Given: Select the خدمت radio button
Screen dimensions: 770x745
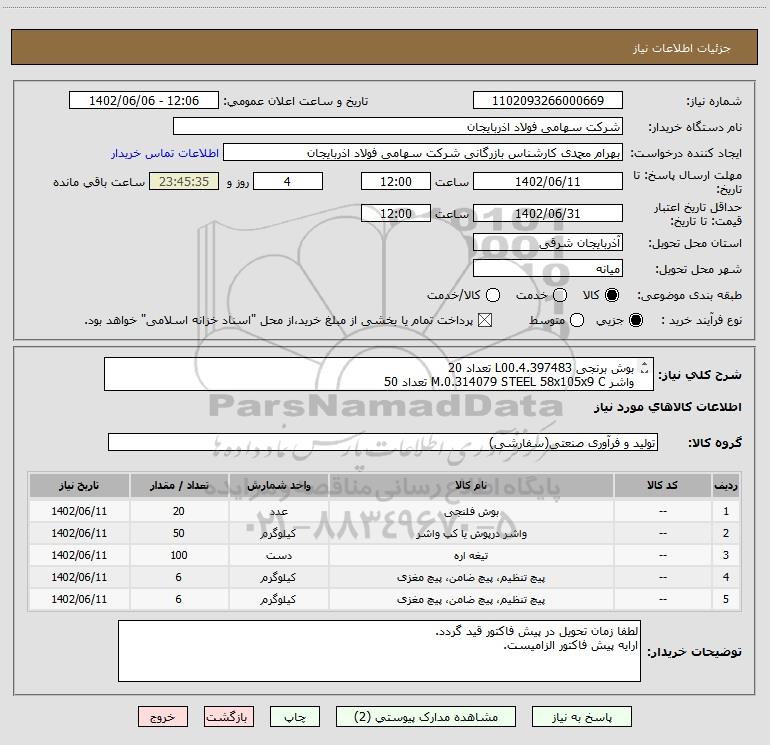Looking at the screenshot, I should (560, 295).
